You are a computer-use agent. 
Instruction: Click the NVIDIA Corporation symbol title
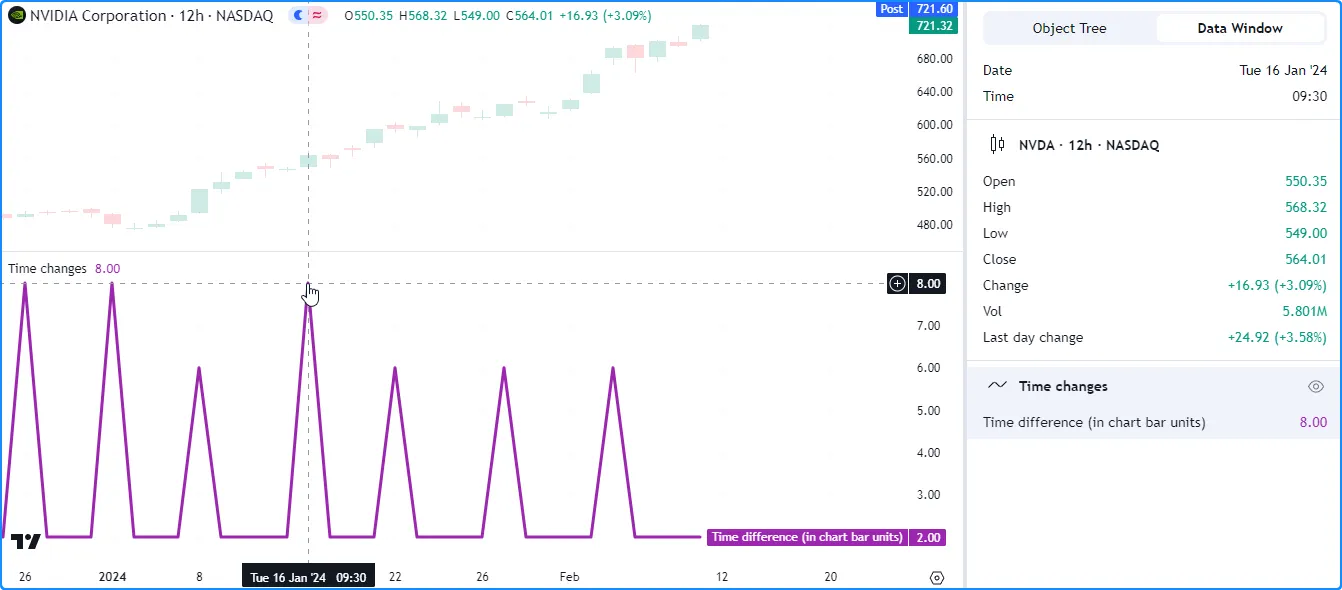click(x=151, y=16)
